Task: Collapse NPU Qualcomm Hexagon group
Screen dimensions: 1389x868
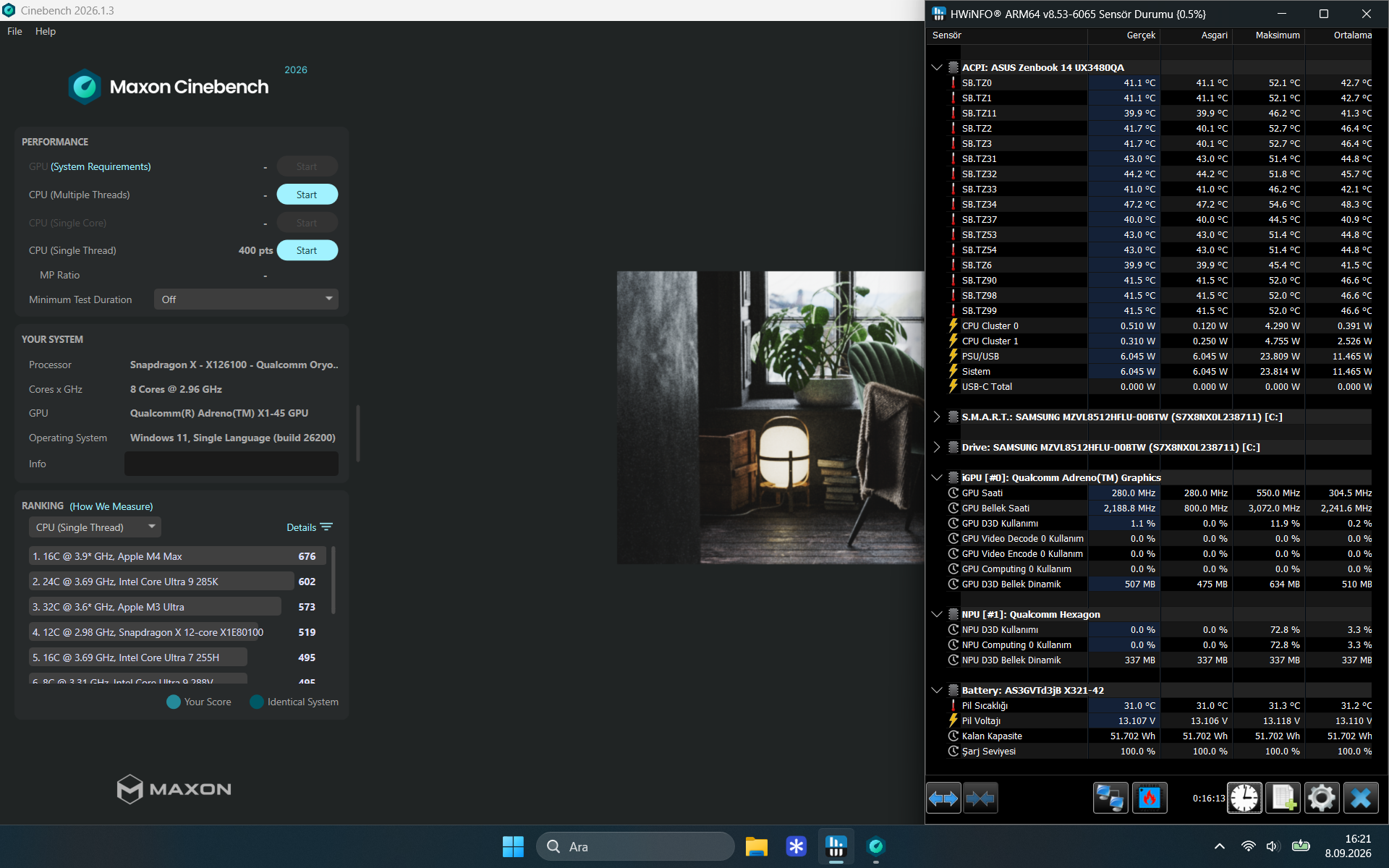Action: point(937,614)
